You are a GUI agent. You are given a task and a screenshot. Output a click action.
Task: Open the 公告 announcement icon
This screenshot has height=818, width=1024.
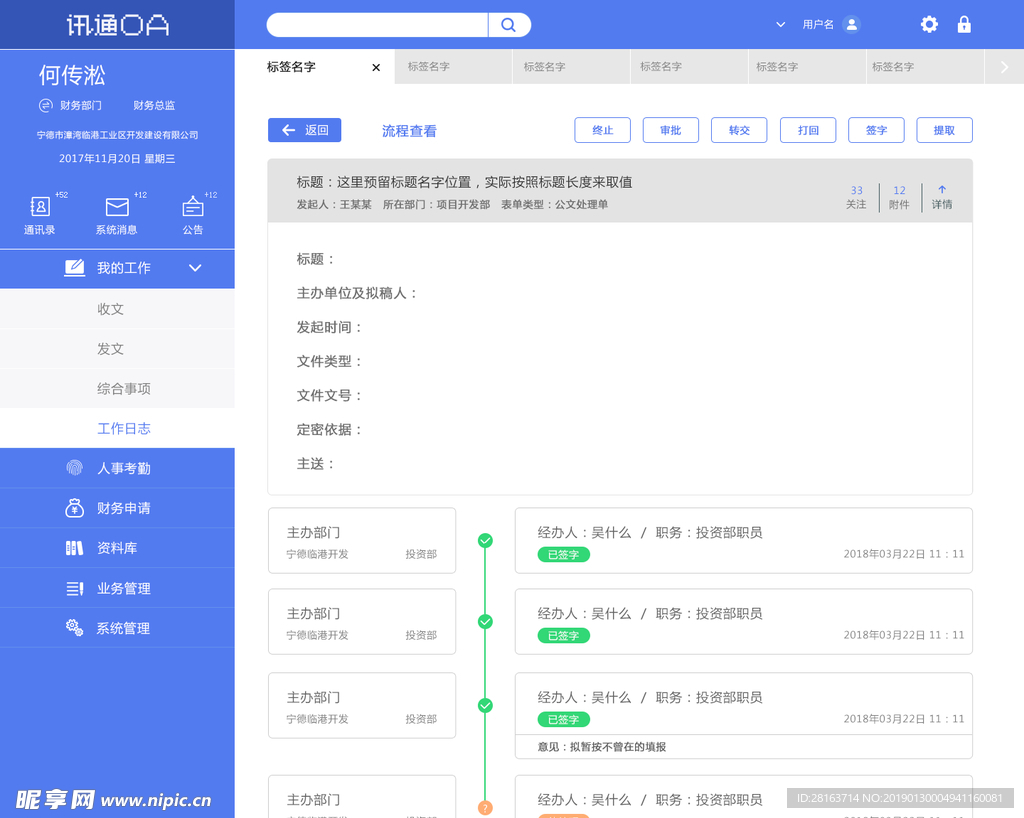tap(193, 206)
